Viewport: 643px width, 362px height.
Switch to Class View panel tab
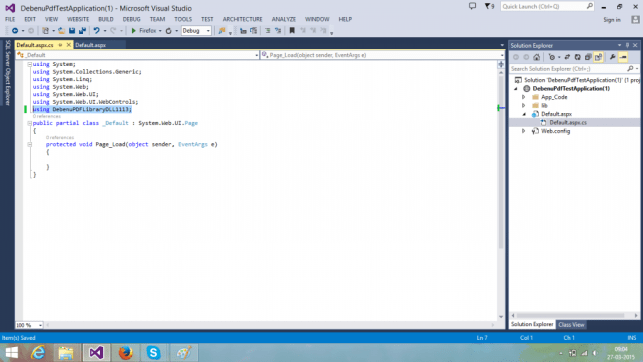(x=571, y=325)
